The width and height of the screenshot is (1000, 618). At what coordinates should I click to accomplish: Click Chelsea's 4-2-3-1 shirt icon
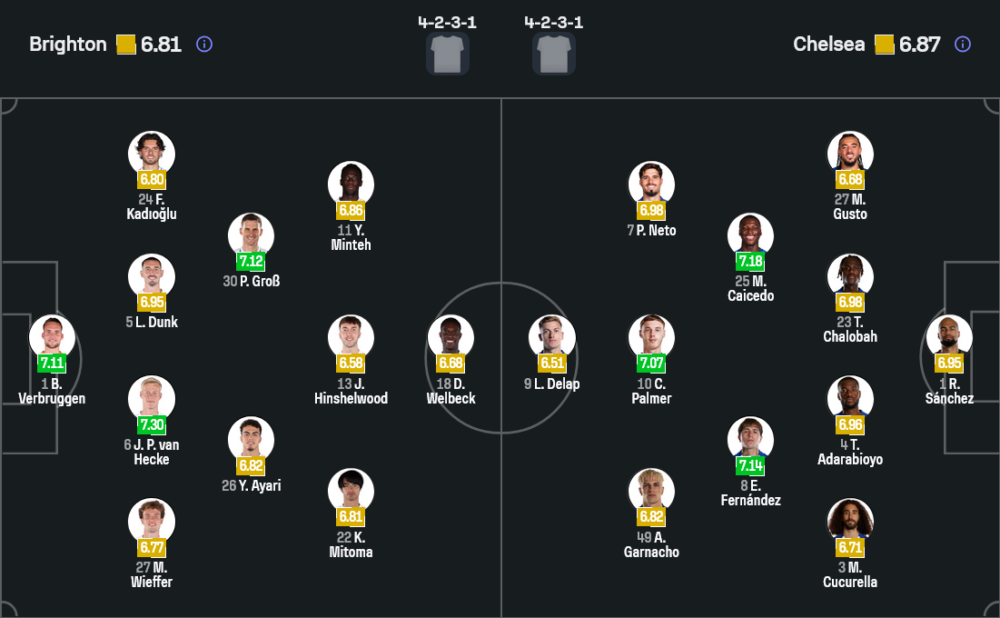pyautogui.click(x=553, y=53)
